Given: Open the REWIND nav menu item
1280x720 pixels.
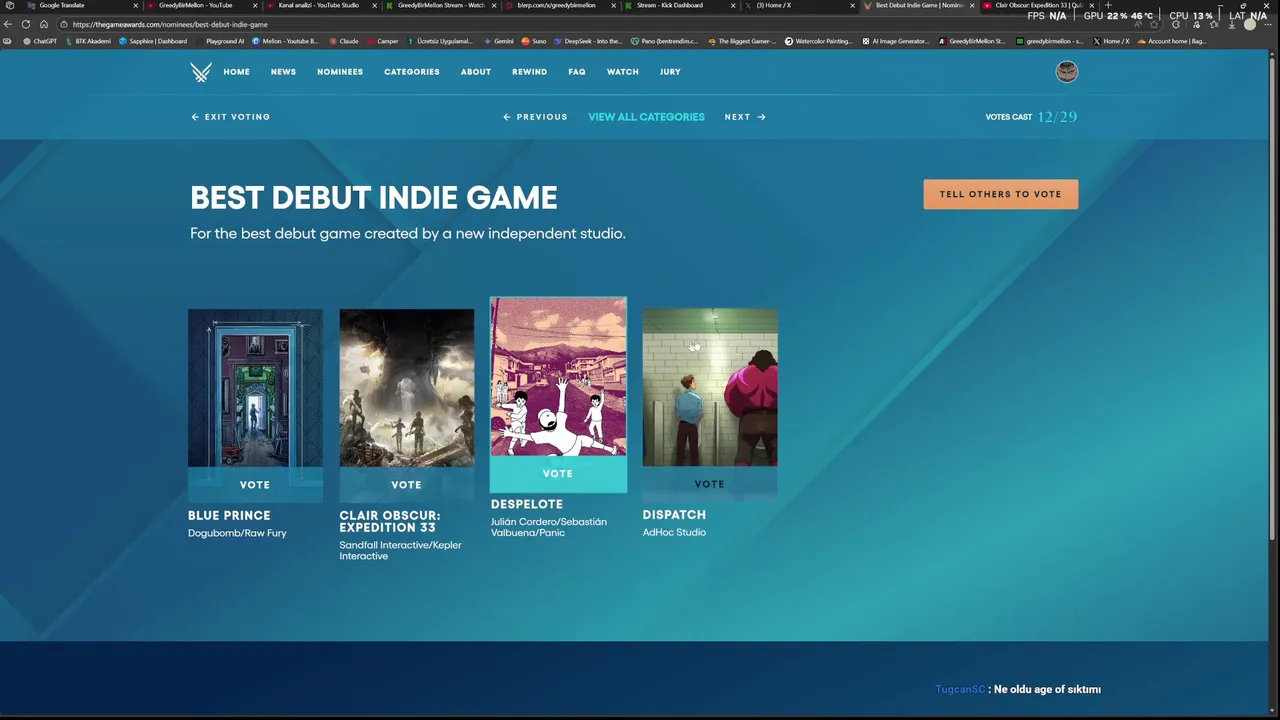Looking at the screenshot, I should [529, 72].
